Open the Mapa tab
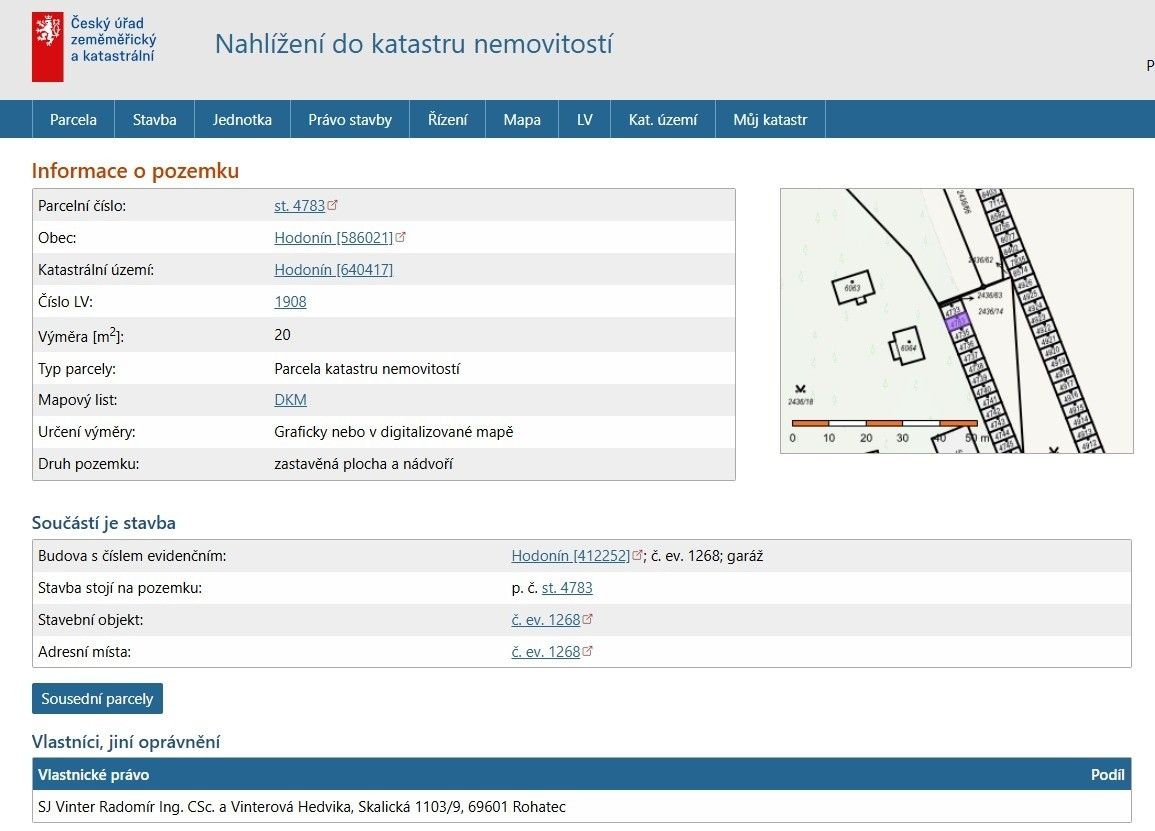The height and width of the screenshot is (831, 1155). tap(521, 119)
